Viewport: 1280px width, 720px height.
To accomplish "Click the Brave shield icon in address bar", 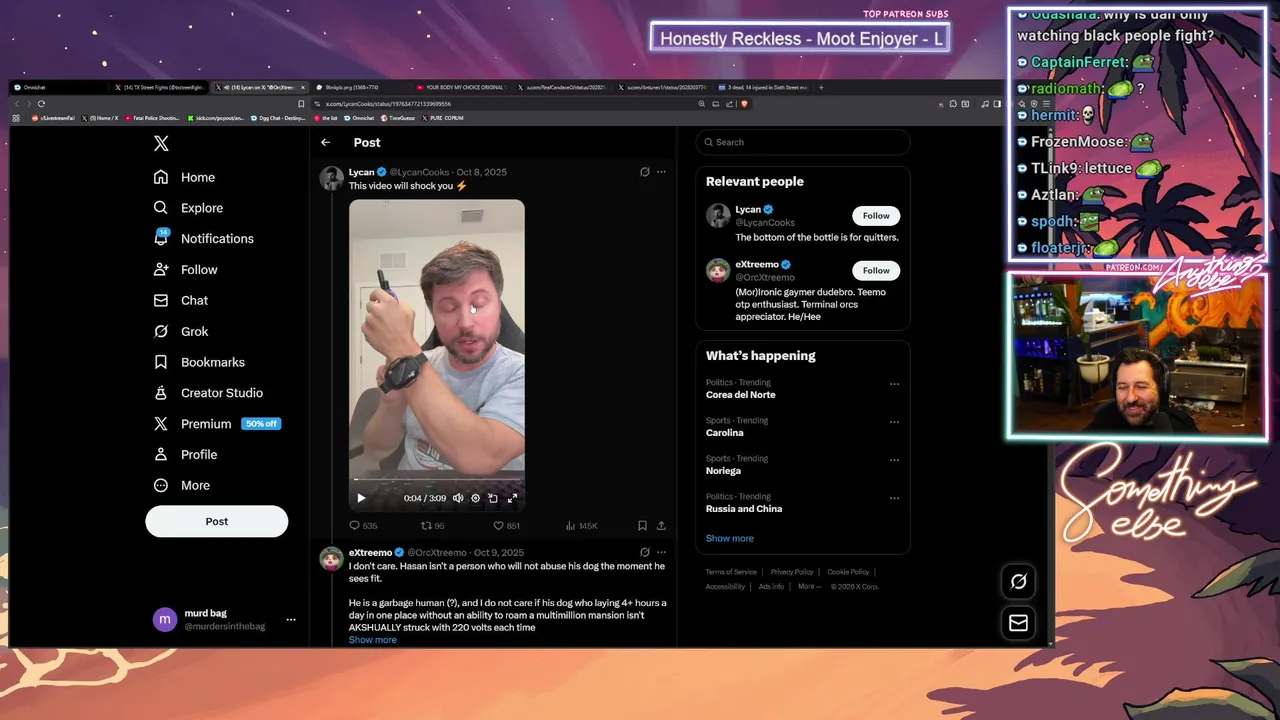I will [744, 104].
